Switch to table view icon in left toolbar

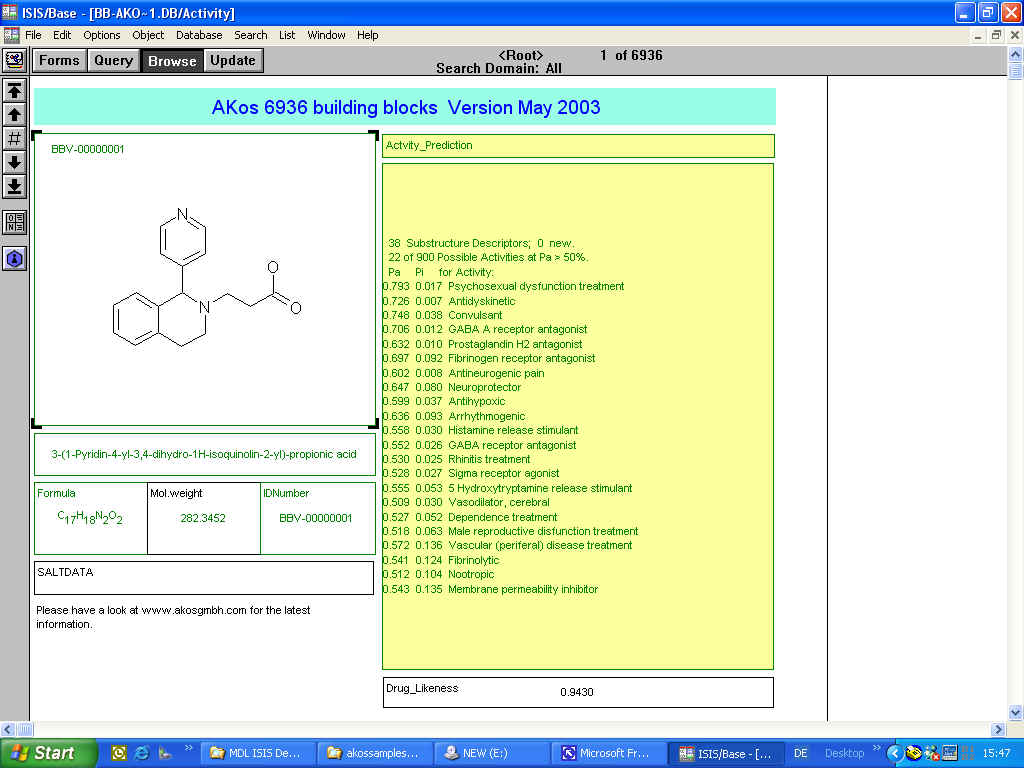[x=14, y=222]
